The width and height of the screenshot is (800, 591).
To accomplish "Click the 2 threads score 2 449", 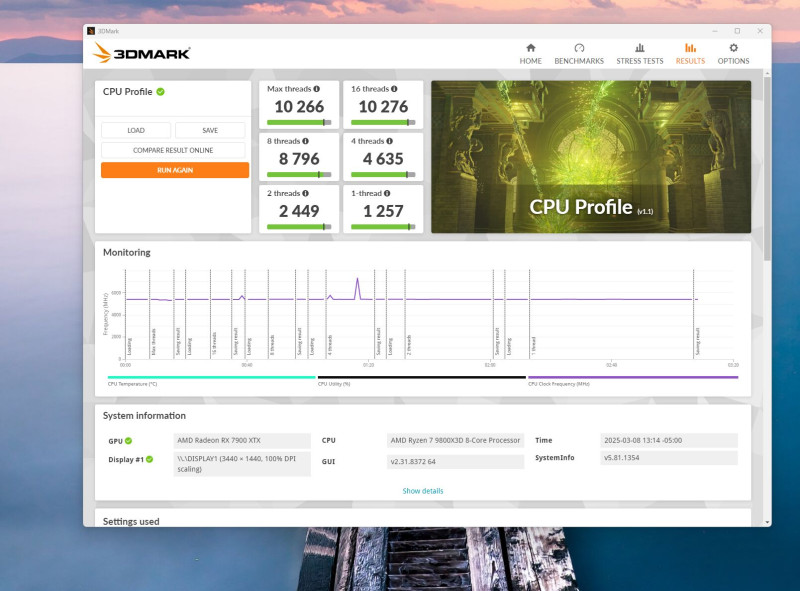I will point(299,211).
